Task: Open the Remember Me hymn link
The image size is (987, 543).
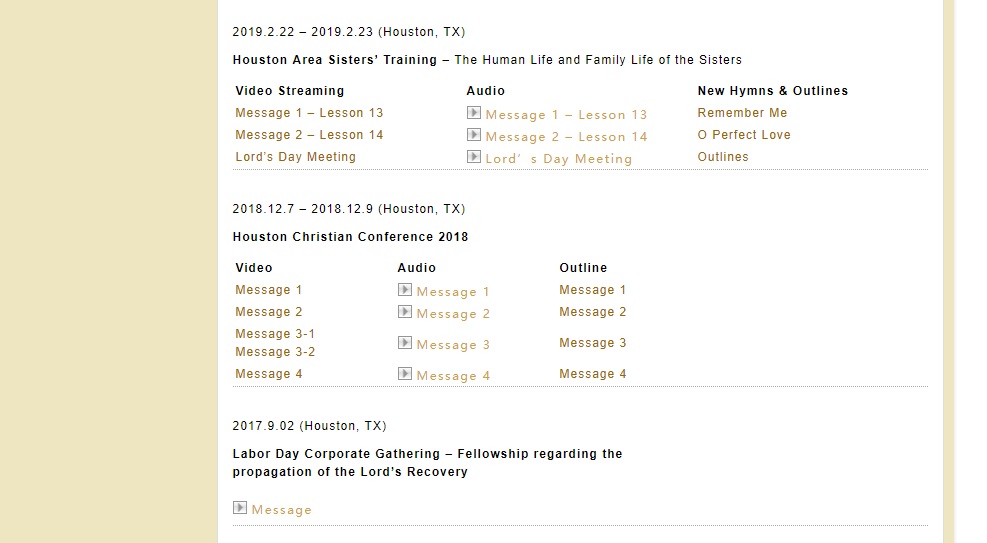Action: (742, 113)
